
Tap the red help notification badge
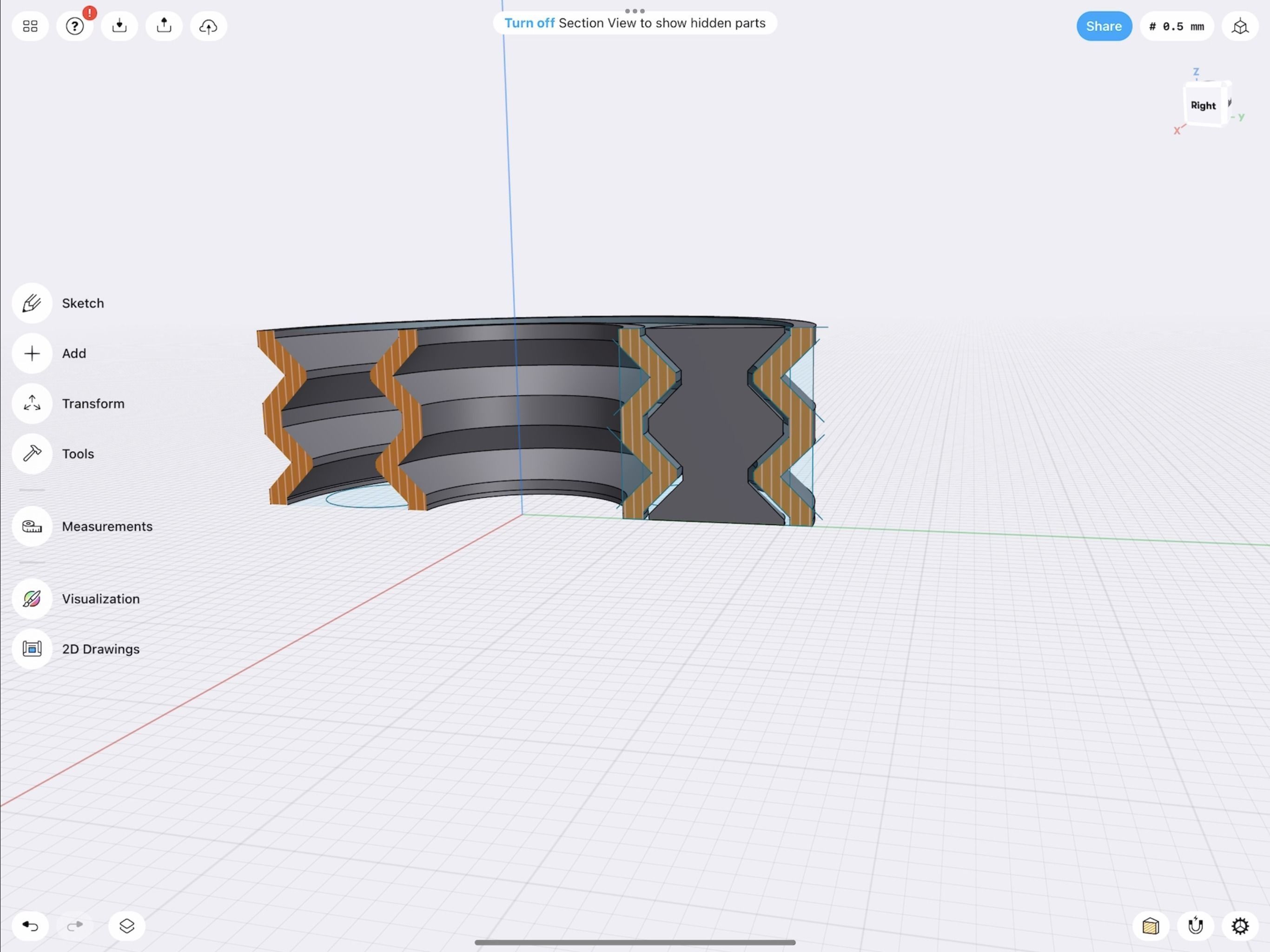pyautogui.click(x=90, y=13)
